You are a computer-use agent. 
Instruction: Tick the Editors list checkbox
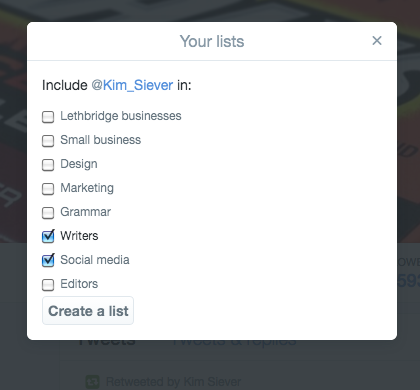[x=48, y=285]
